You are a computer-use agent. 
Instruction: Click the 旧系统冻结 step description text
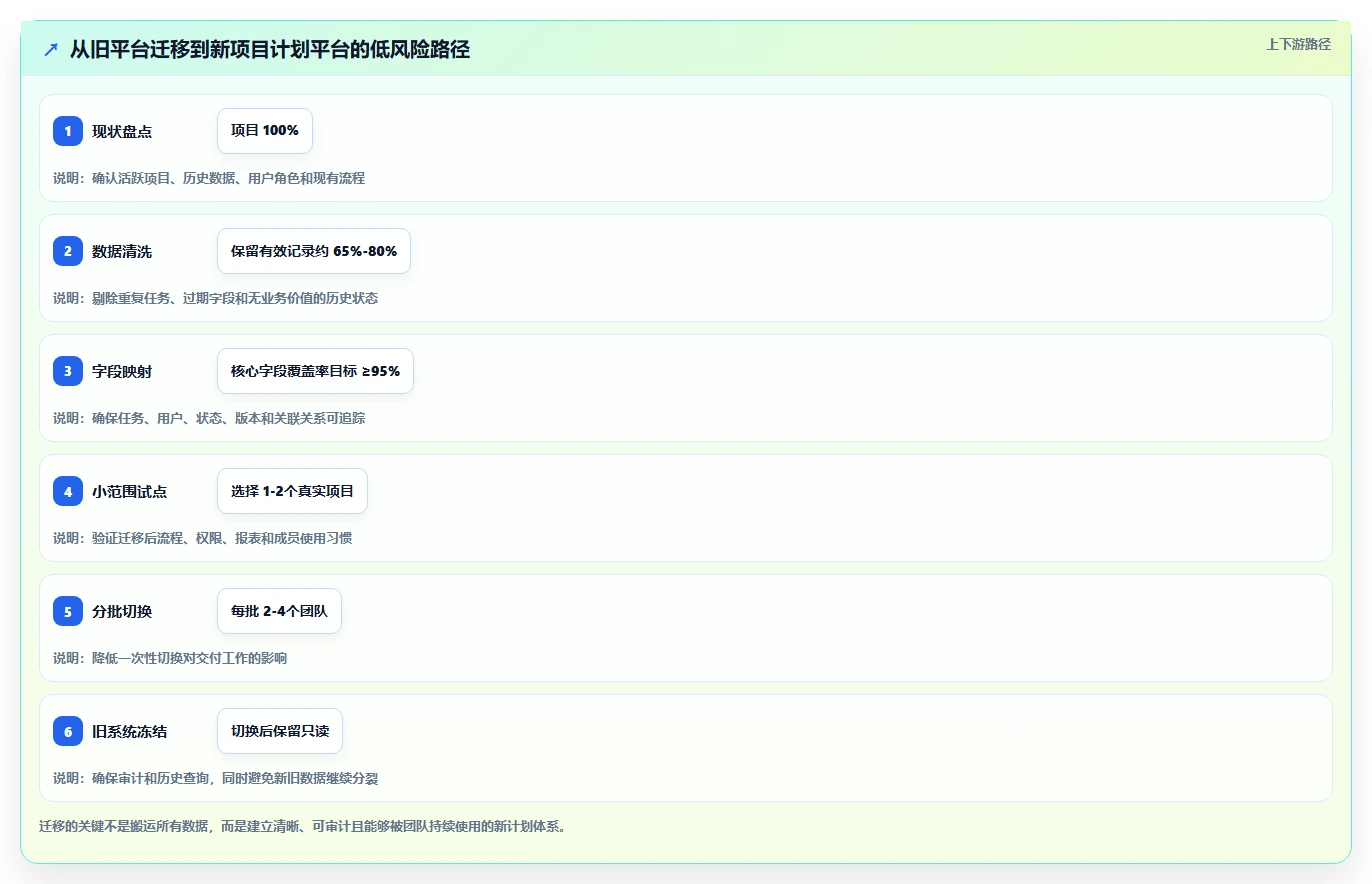point(215,778)
